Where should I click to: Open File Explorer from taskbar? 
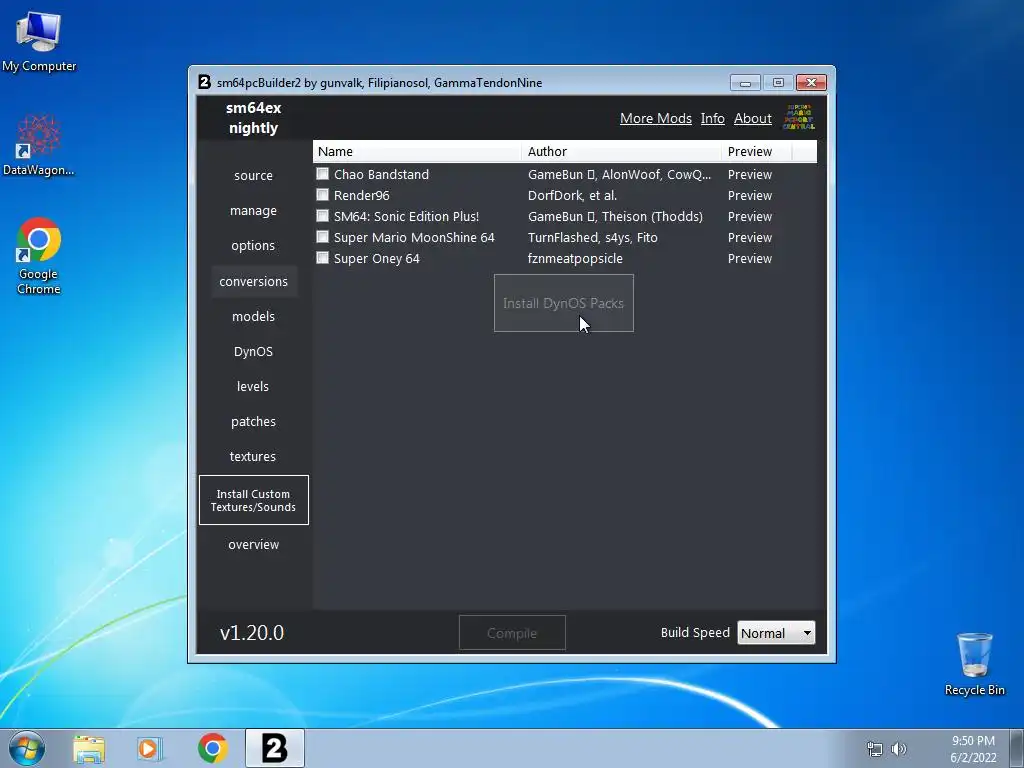89,749
